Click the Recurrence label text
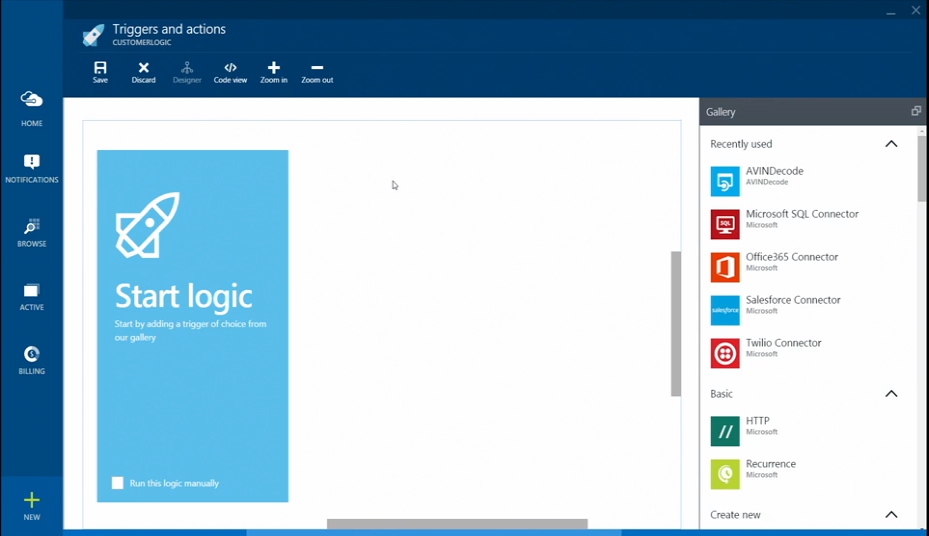Image resolution: width=929 pixels, height=536 pixels. (x=771, y=464)
